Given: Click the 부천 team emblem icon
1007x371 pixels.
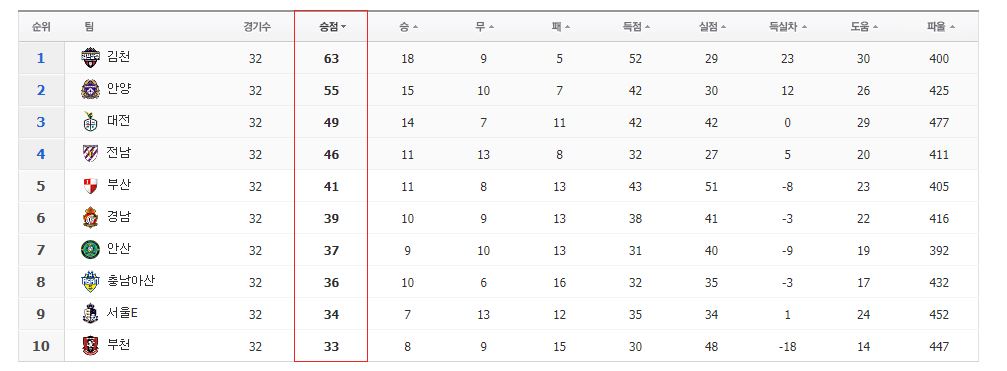Looking at the screenshot, I should click(x=91, y=345).
